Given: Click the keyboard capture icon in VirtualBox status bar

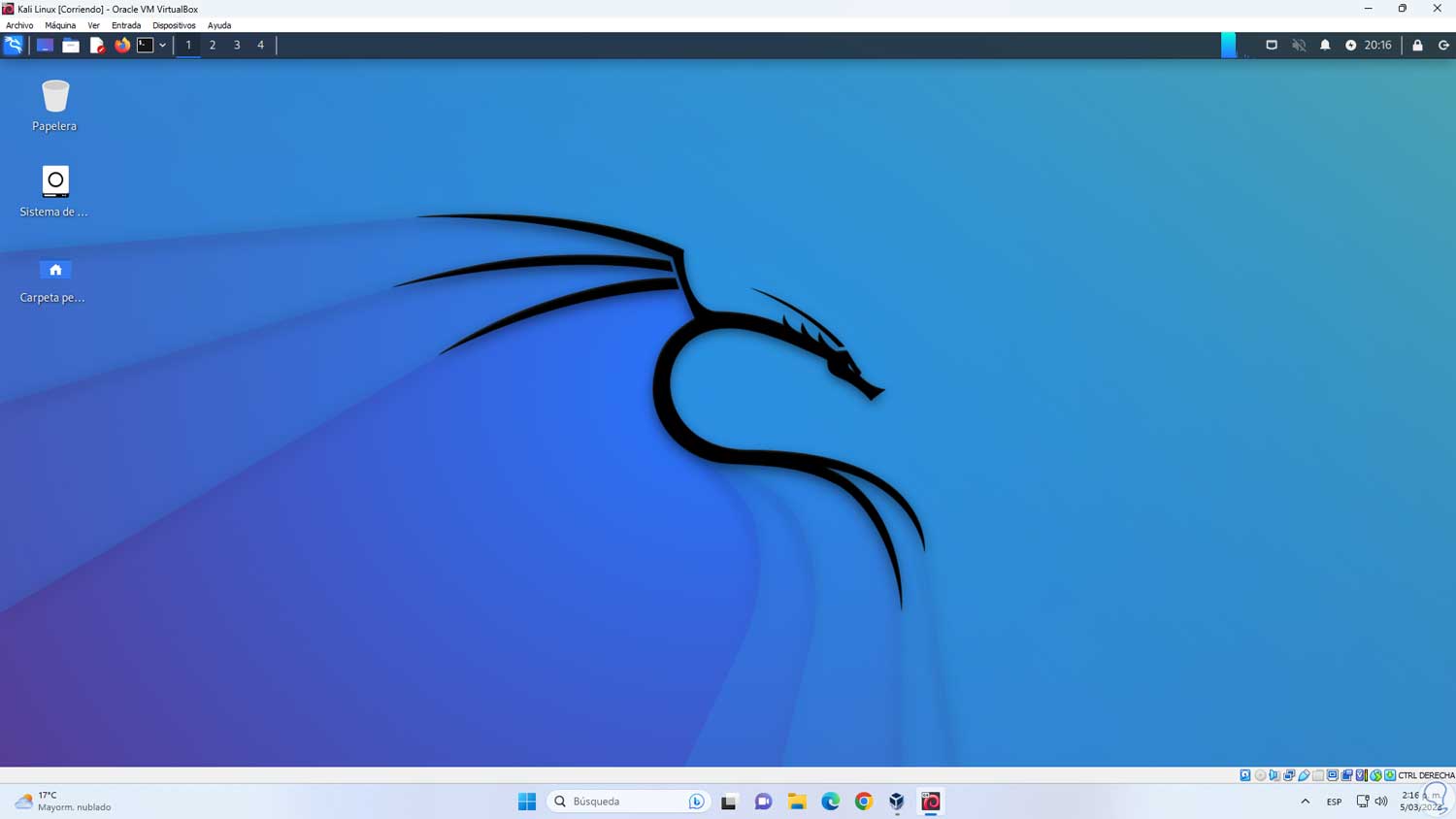Looking at the screenshot, I should point(1390,775).
